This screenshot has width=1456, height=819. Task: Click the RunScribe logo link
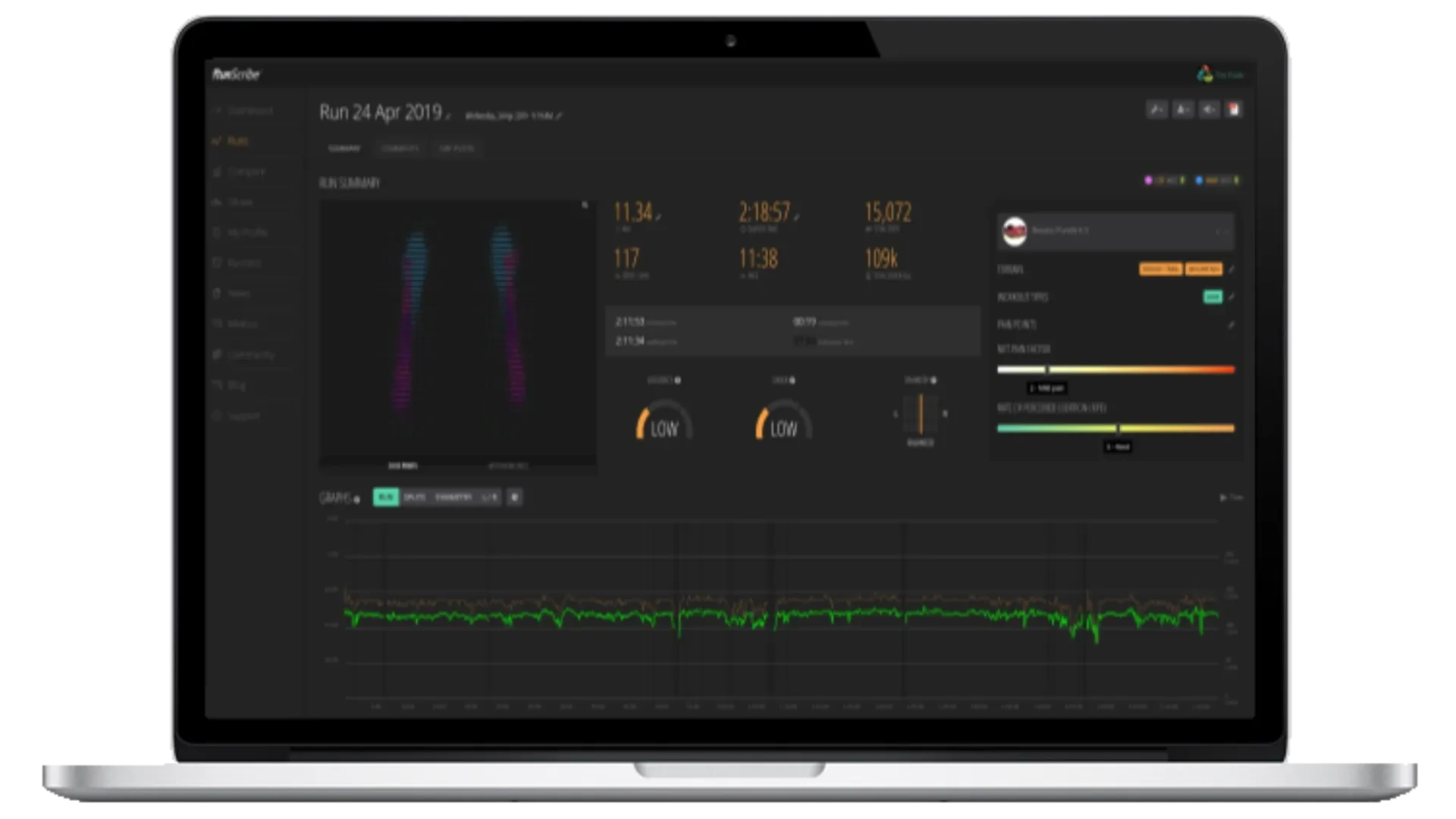tap(236, 74)
